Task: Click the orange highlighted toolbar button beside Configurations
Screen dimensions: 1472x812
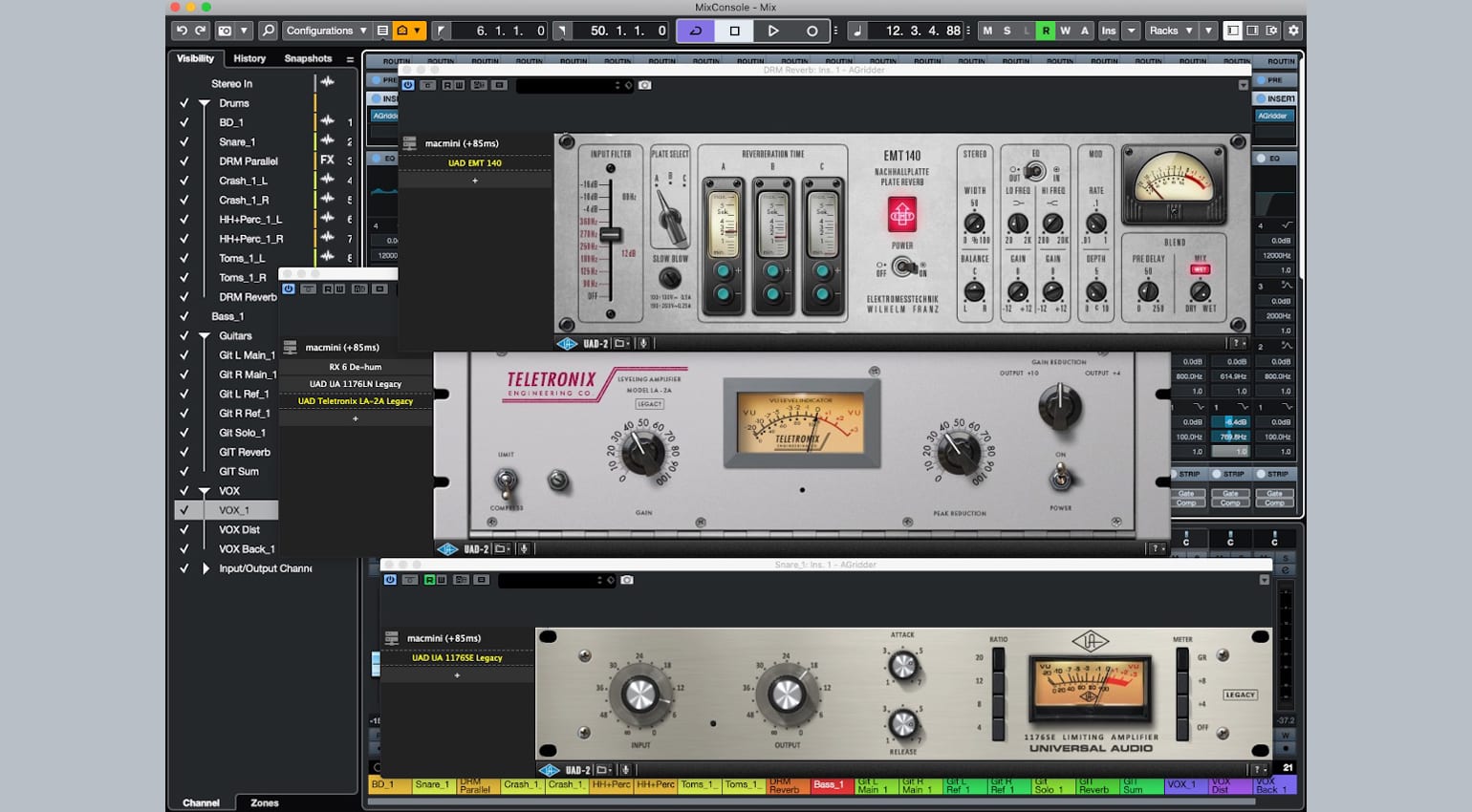Action: pos(409,31)
